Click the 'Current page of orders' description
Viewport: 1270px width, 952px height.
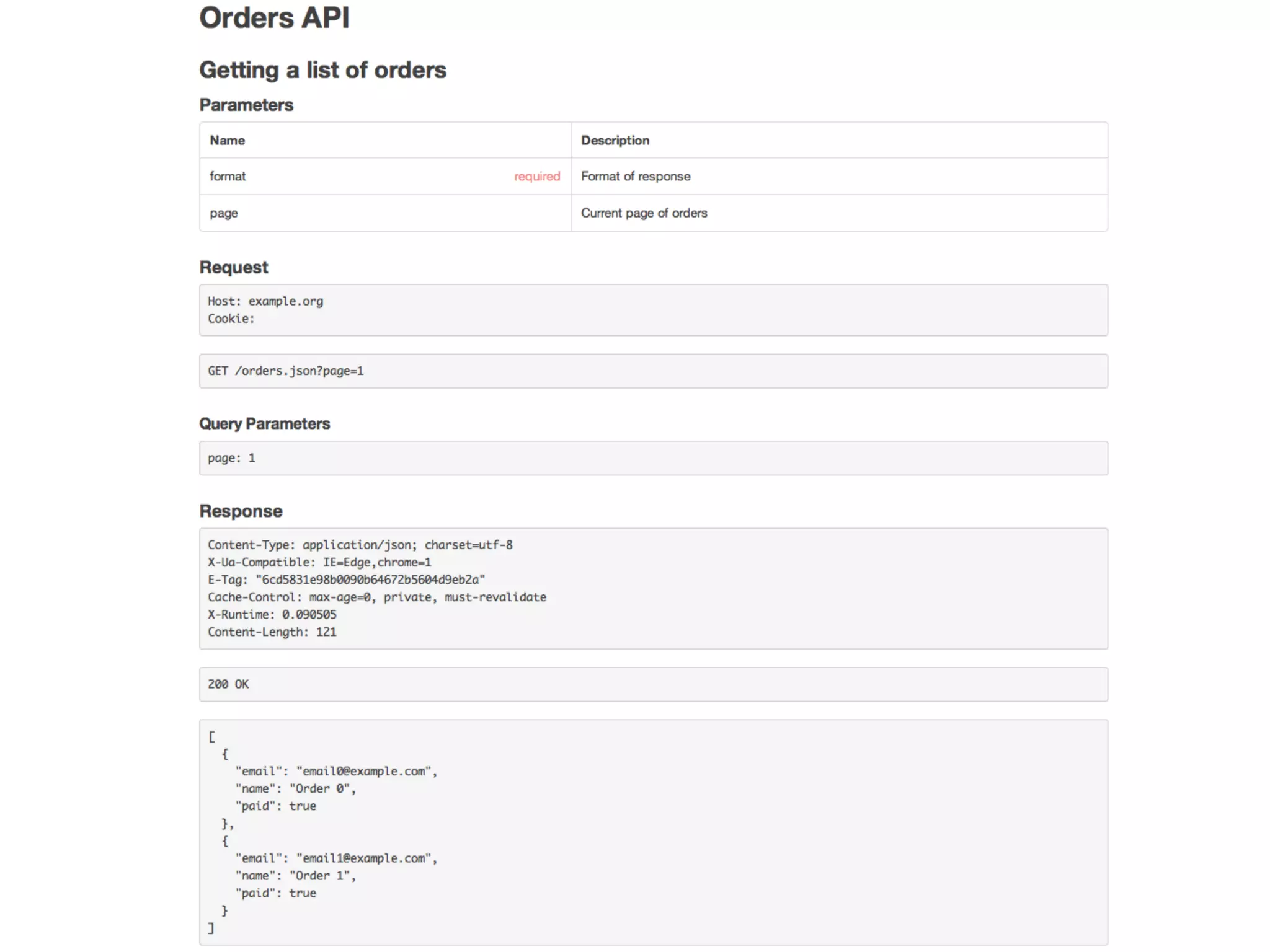(644, 213)
